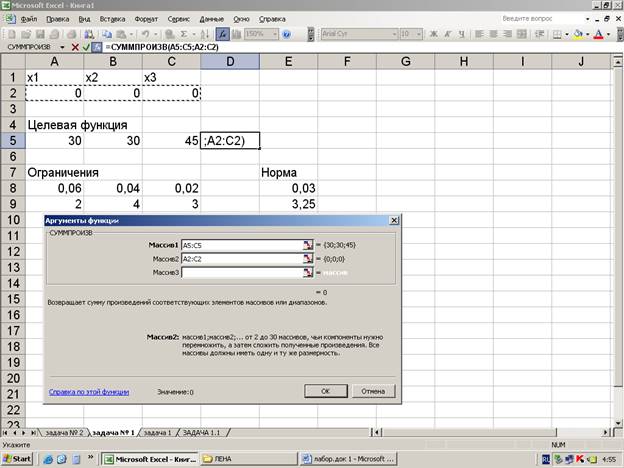This screenshot has height=468, width=624.
Task: Click the collapse-dialog icon beside Массив1 field
Action: point(309,244)
